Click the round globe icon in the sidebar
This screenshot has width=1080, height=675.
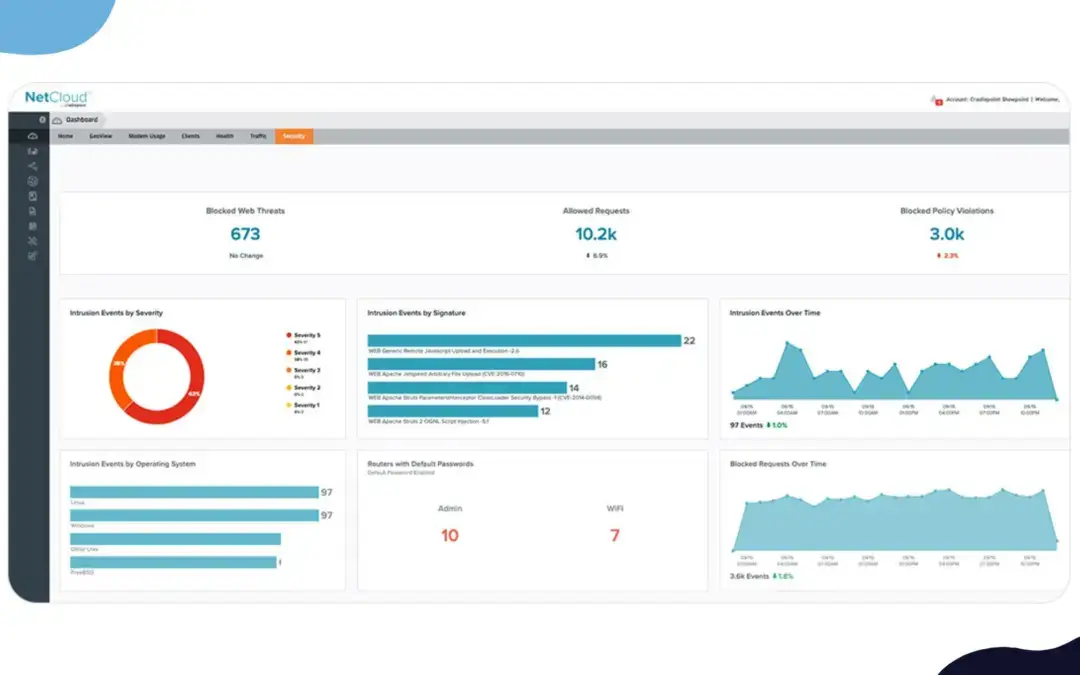[33, 181]
